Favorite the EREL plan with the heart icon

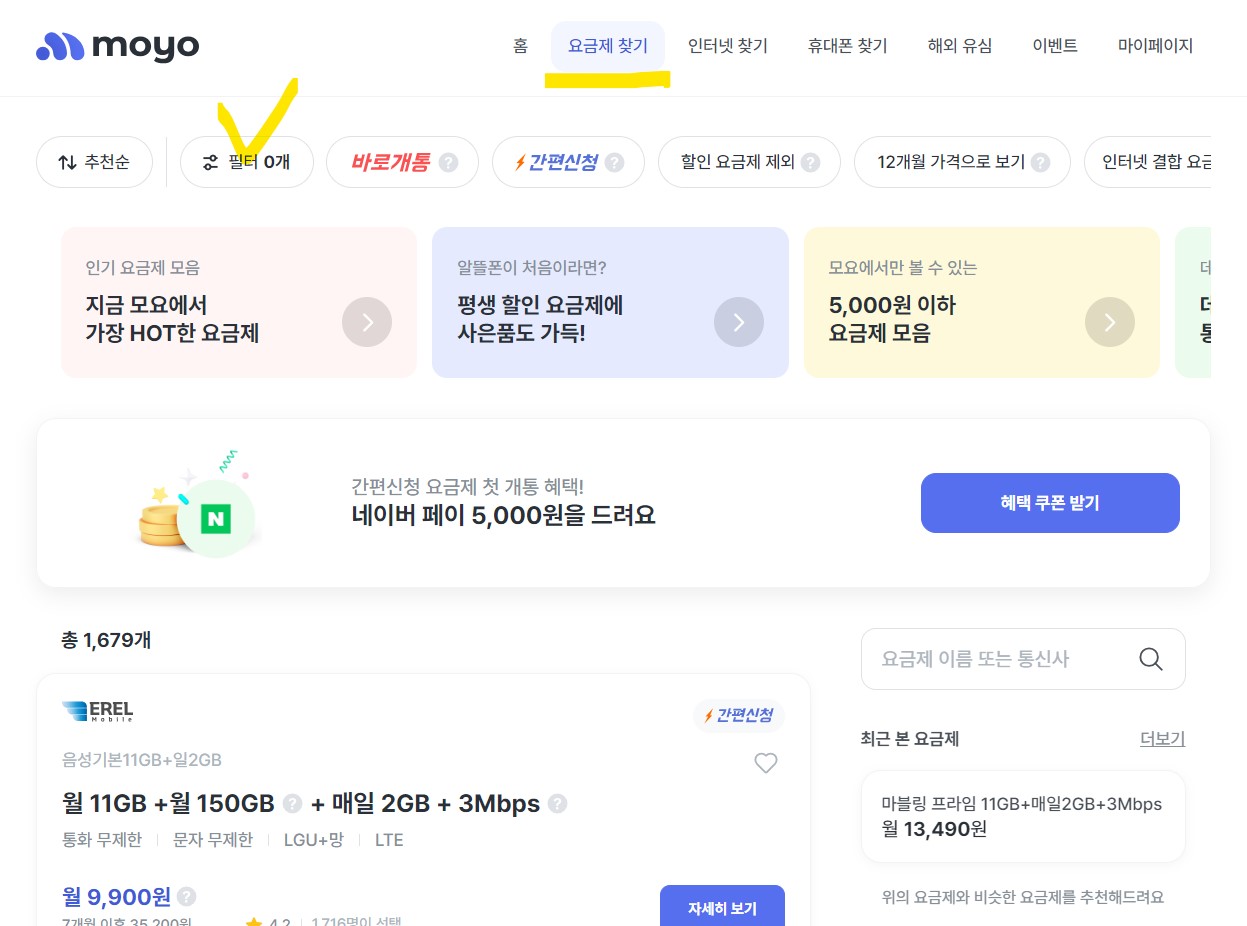click(x=765, y=763)
